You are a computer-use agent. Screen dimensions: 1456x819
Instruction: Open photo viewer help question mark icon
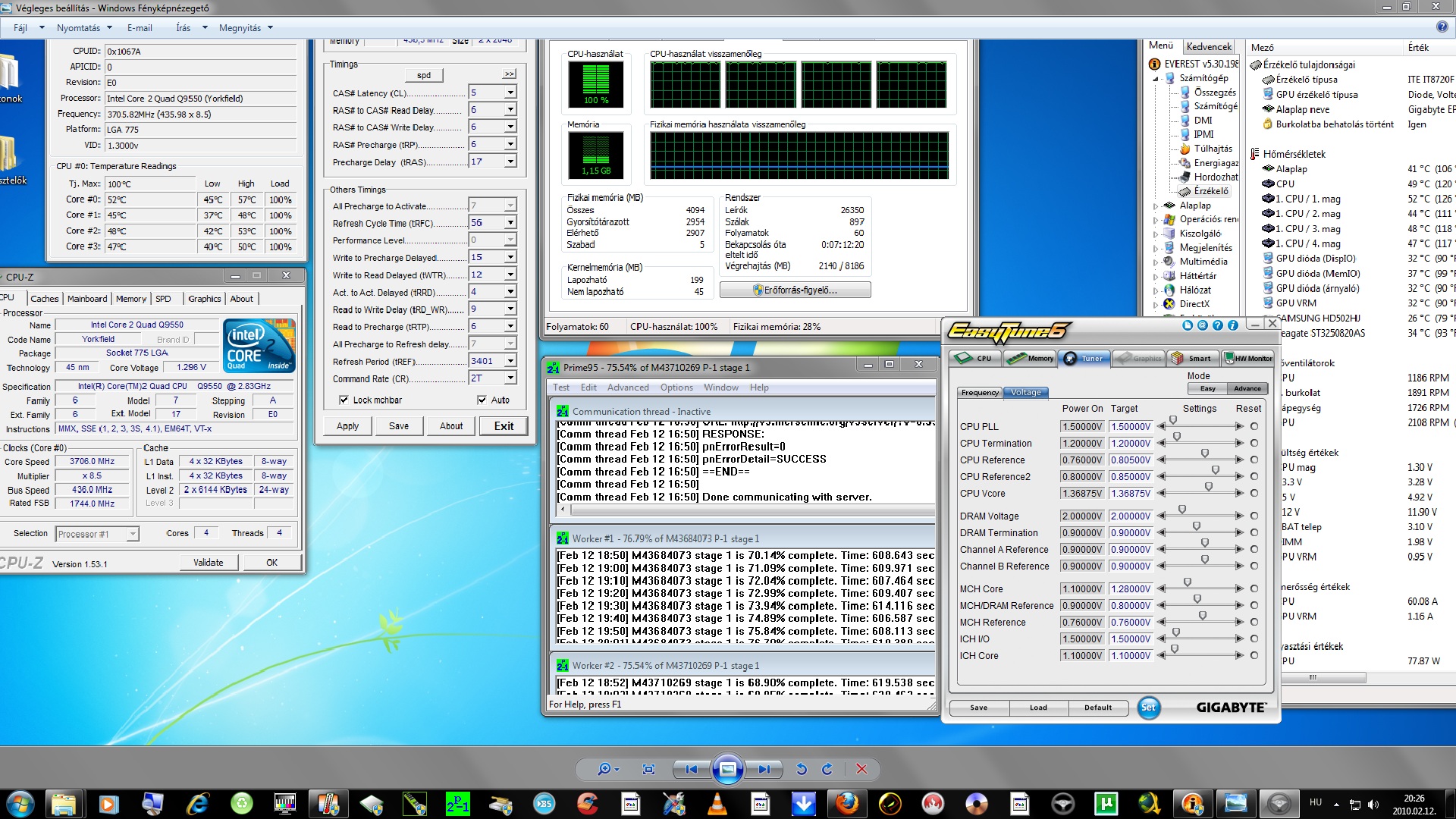(1442, 27)
